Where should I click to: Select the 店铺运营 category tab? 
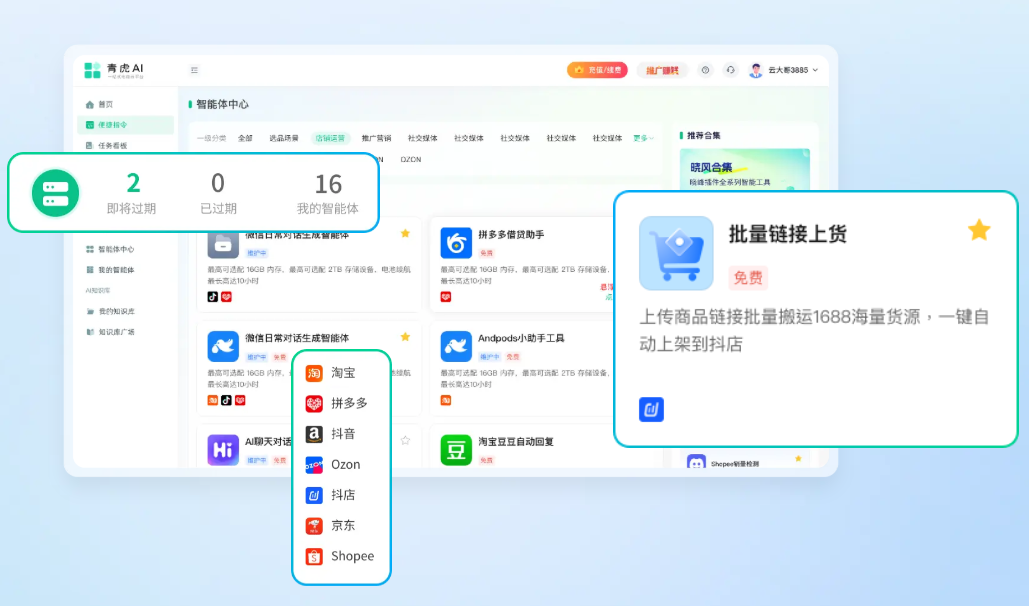[x=330, y=138]
